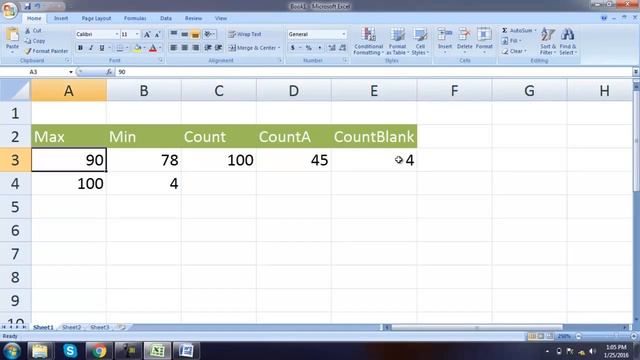Align text to the left
Image resolution: width=640 pixels, height=360 pixels.
(173, 48)
